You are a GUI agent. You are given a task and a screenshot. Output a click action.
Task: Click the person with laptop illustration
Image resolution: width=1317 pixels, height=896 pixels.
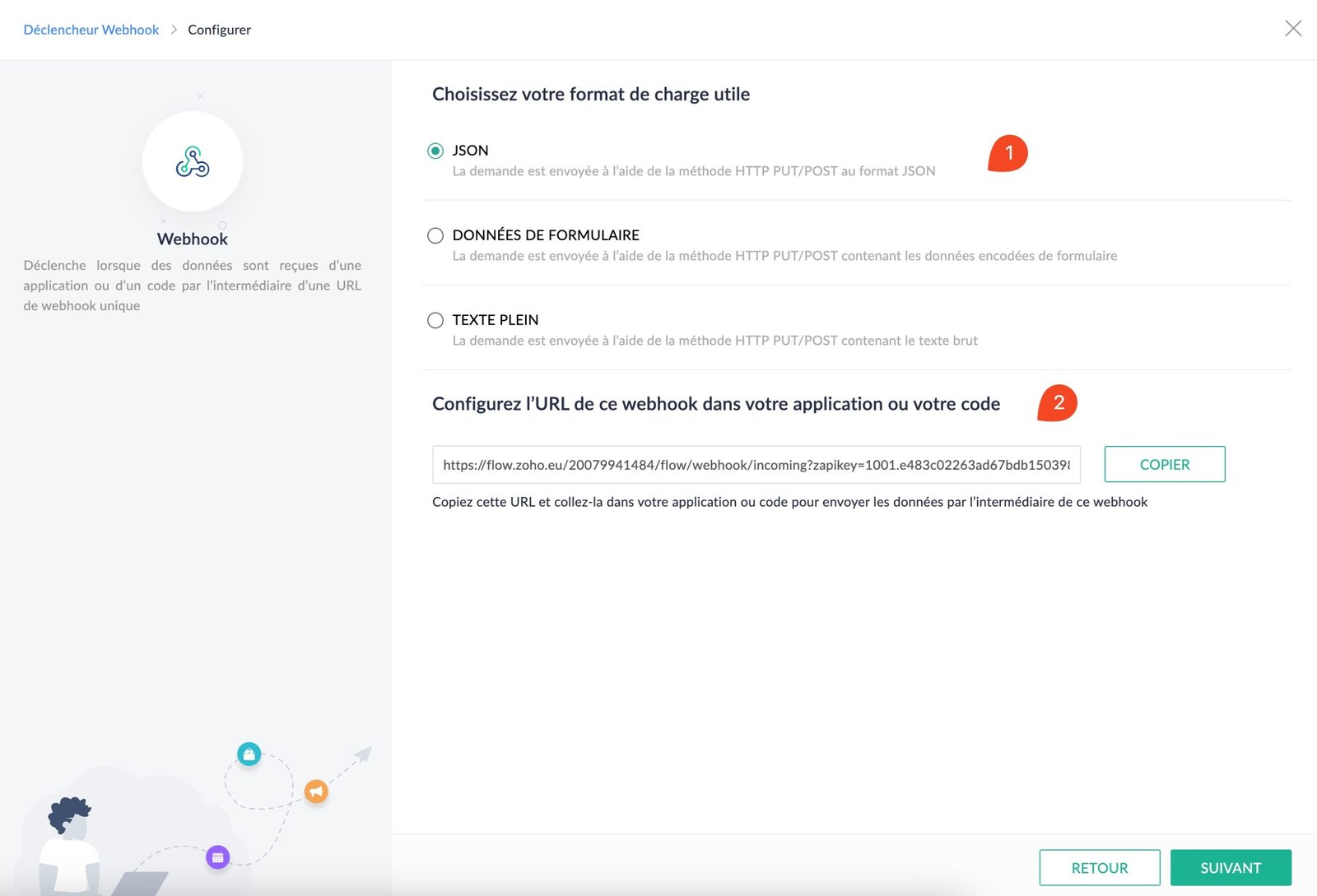(74, 847)
